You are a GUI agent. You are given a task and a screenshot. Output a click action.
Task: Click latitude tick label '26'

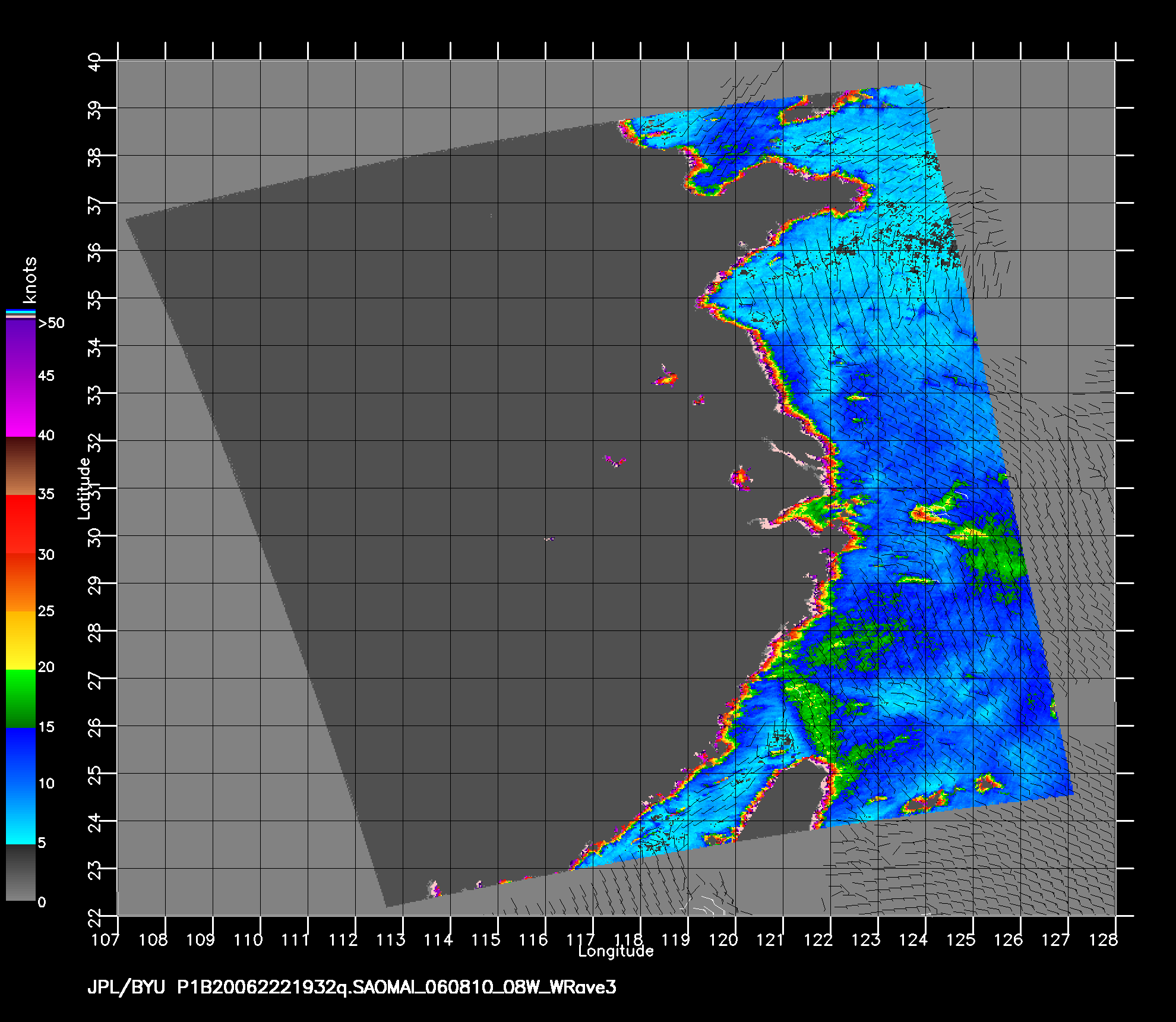96,728
